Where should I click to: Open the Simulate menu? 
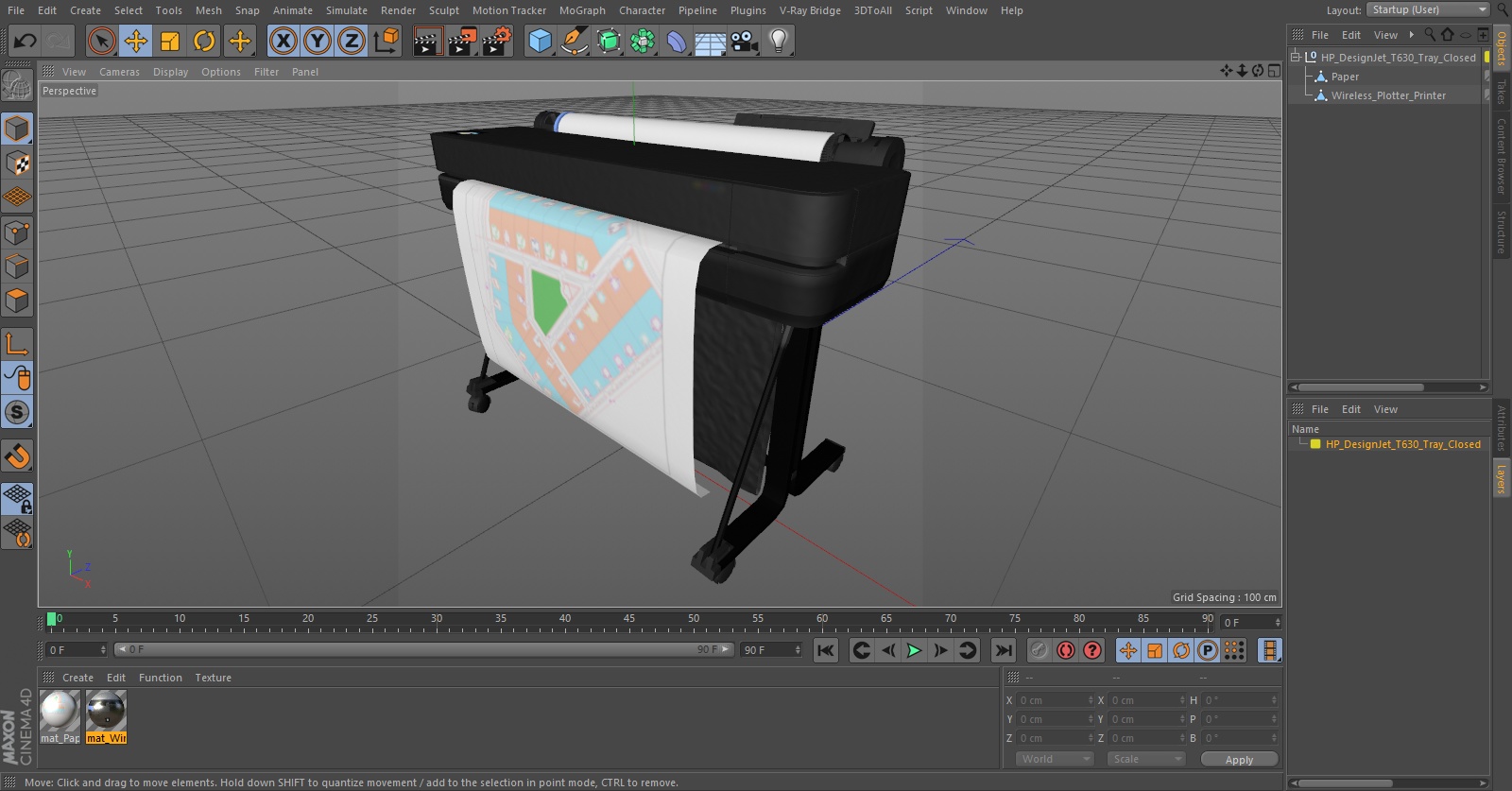347,10
